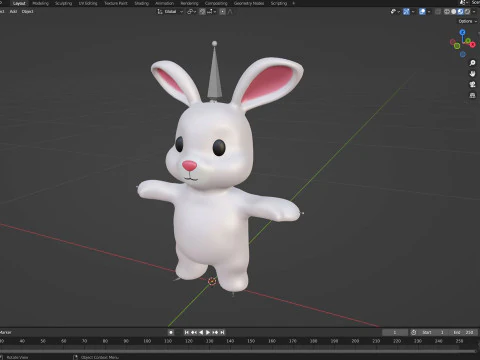The height and width of the screenshot is (360, 480).
Task: Select the Layout workspace tab
Action: [19, 3]
